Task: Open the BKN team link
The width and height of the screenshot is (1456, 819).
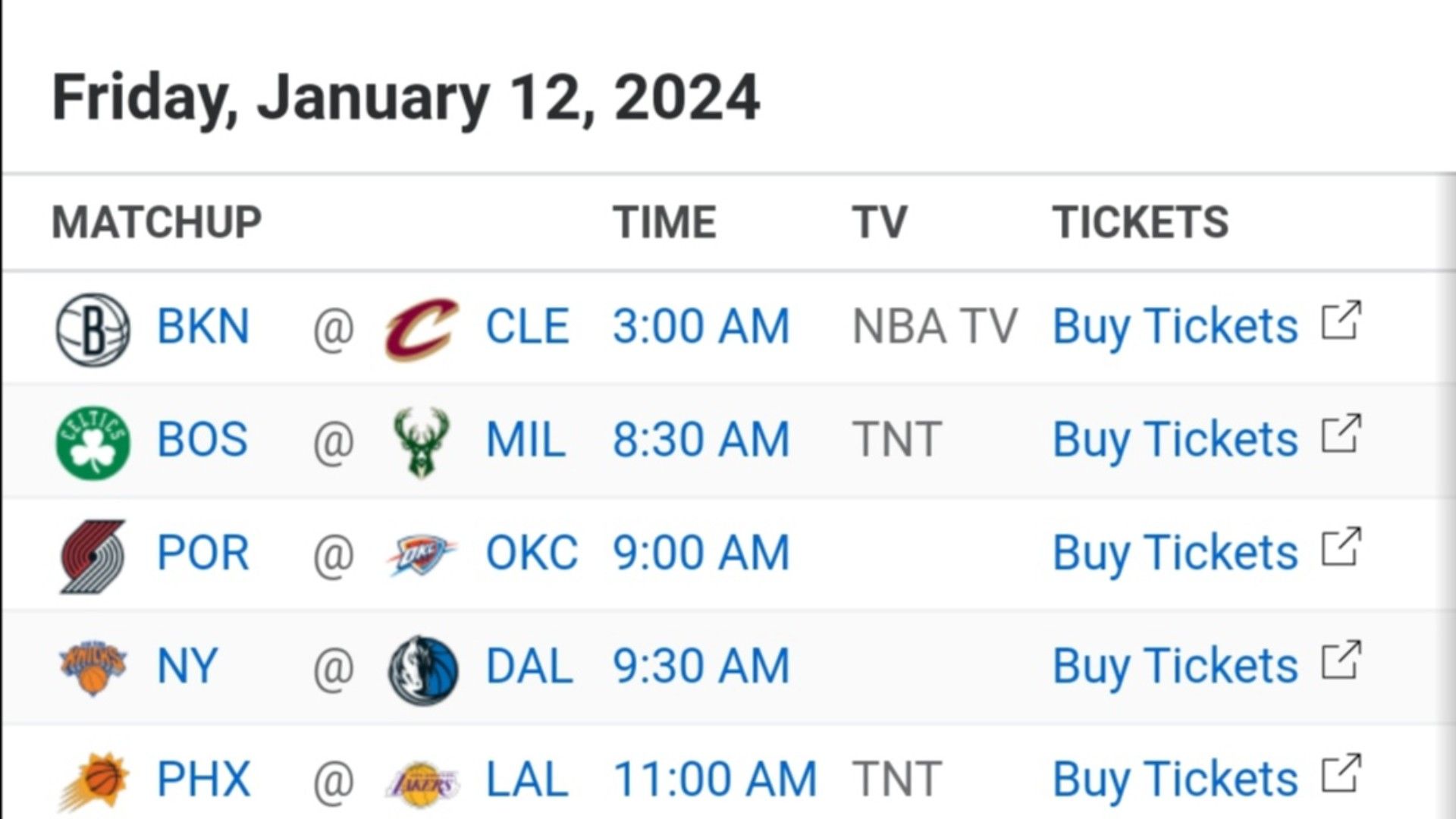Action: (x=202, y=327)
